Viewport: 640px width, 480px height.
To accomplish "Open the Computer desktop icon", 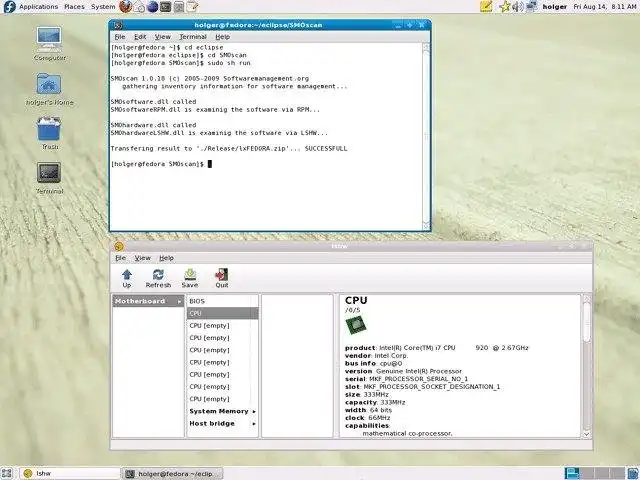I will point(49,39).
